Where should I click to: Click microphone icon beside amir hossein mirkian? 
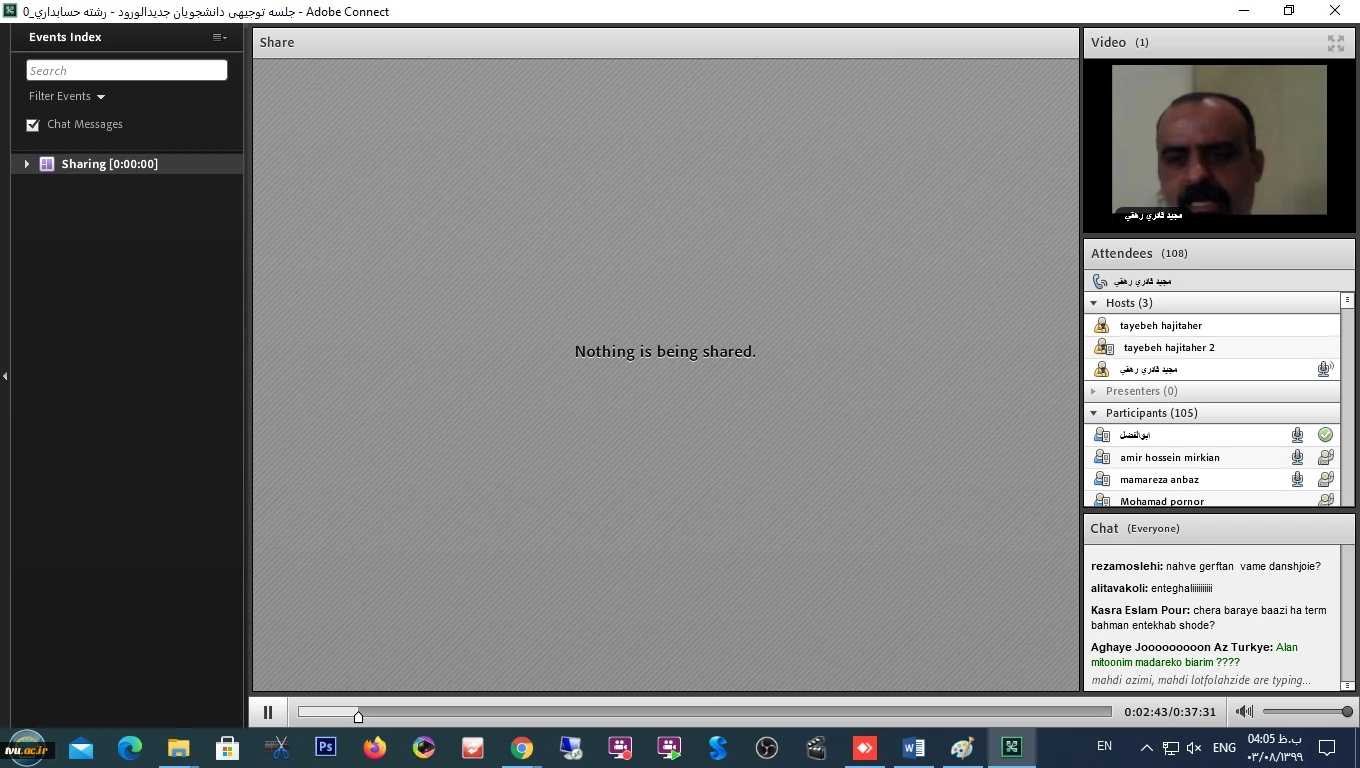point(1297,457)
